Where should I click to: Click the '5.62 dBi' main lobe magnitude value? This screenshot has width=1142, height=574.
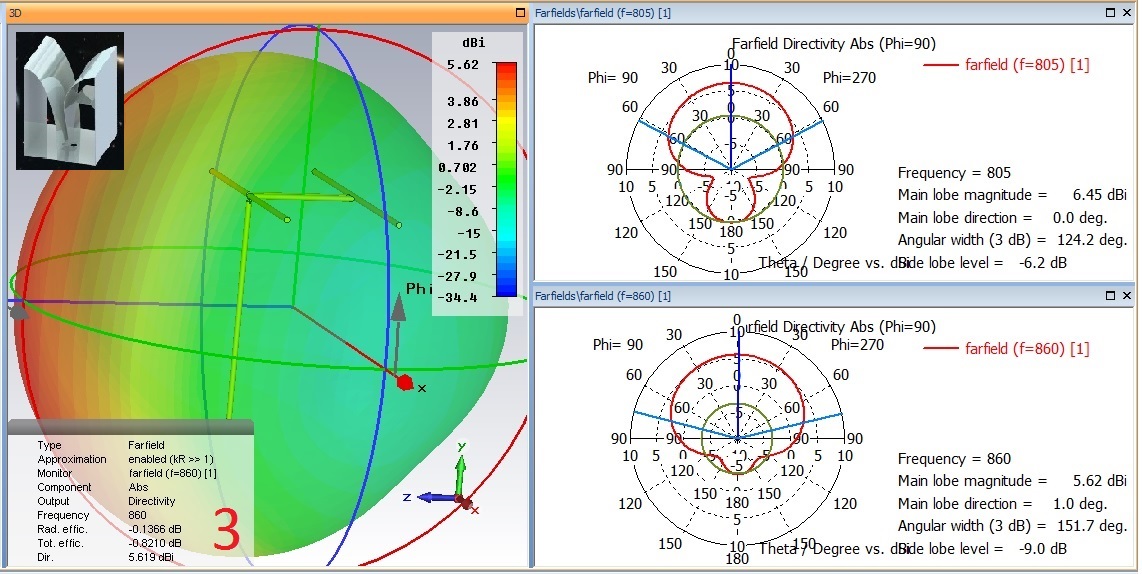click(1100, 481)
